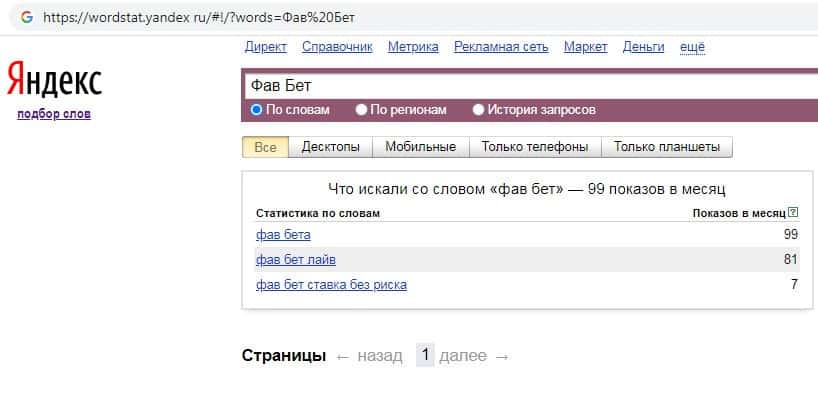
Task: Click the Yandex logo
Action: (54, 80)
